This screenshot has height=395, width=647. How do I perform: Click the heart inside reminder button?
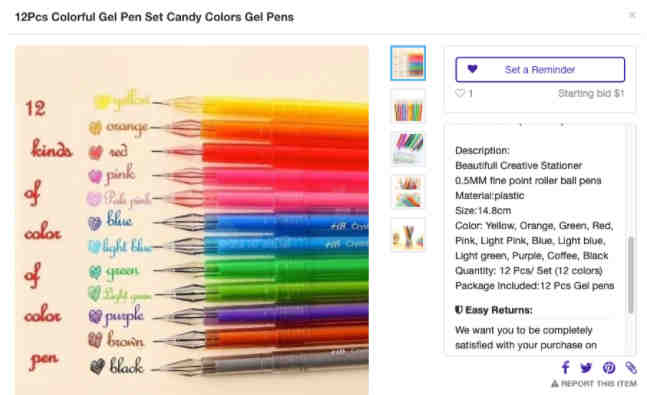tap(472, 69)
